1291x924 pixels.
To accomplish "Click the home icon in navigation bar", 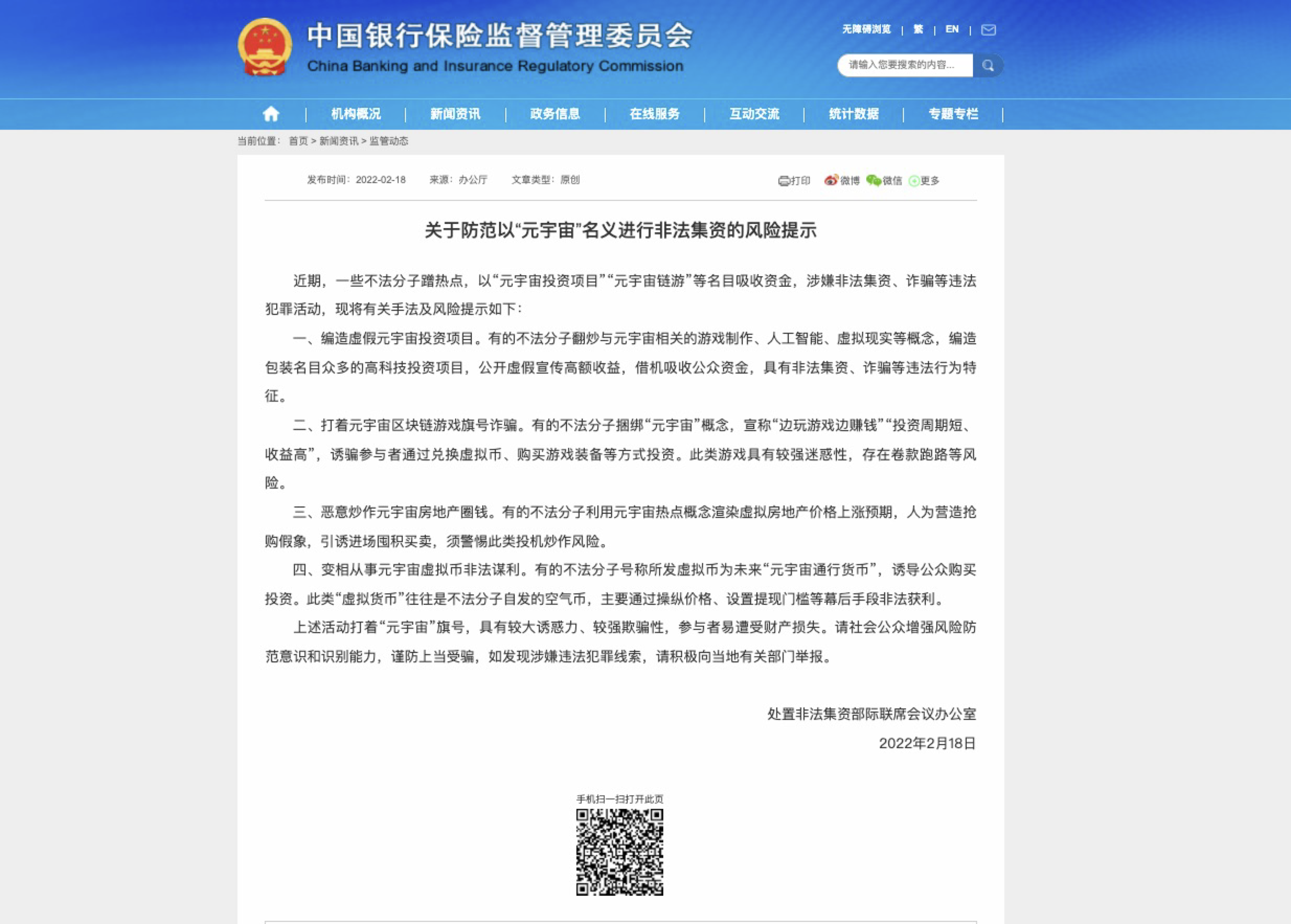I will [x=271, y=115].
